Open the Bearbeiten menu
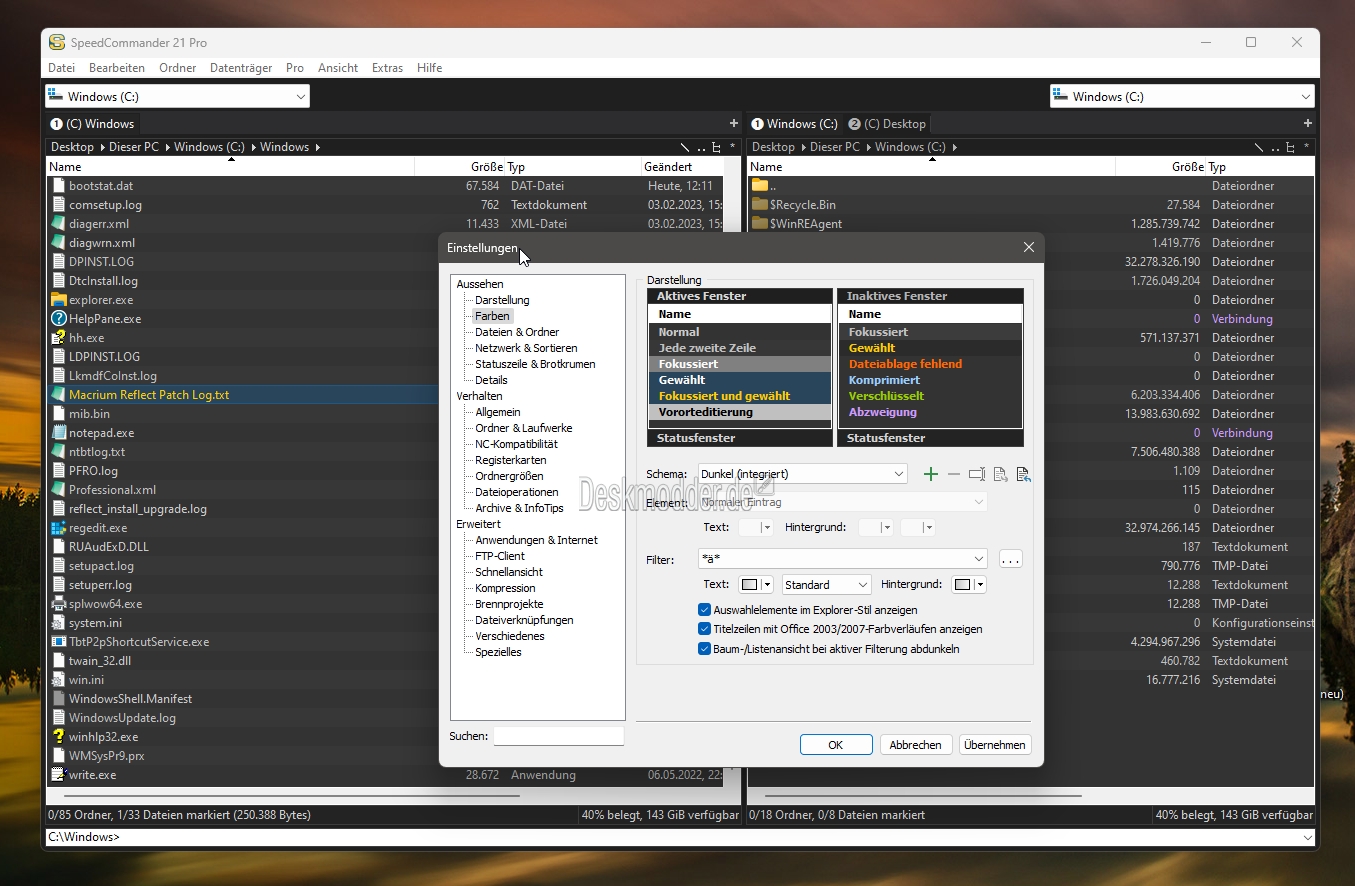 click(117, 68)
